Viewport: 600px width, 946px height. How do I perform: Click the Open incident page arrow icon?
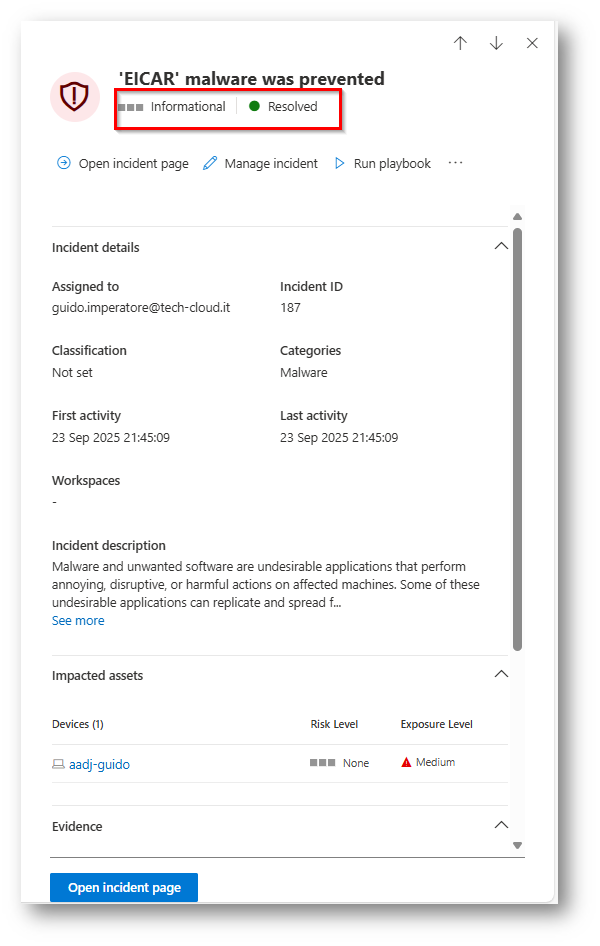(x=64, y=163)
